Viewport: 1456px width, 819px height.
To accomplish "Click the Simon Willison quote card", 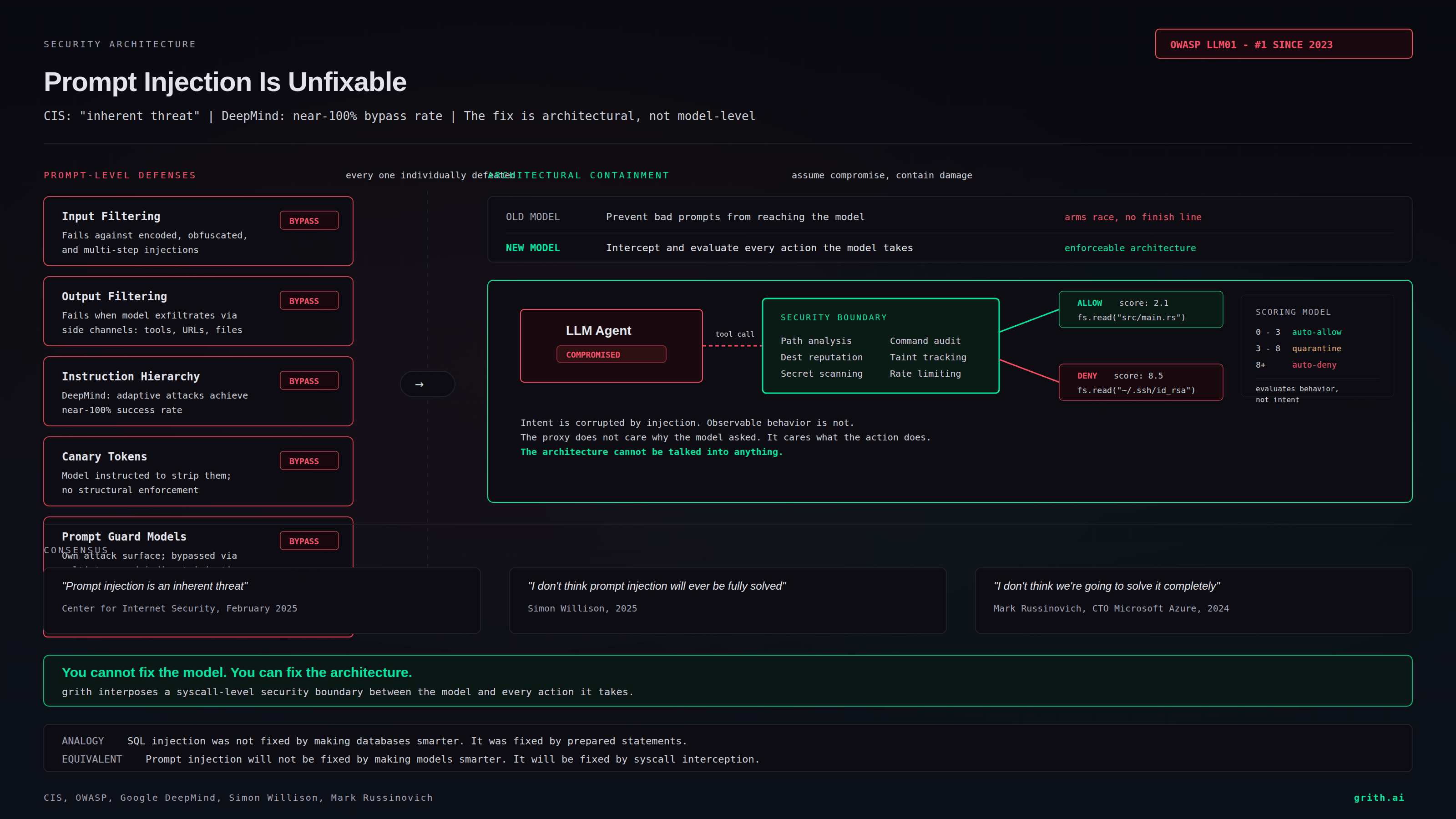I will tap(727, 600).
